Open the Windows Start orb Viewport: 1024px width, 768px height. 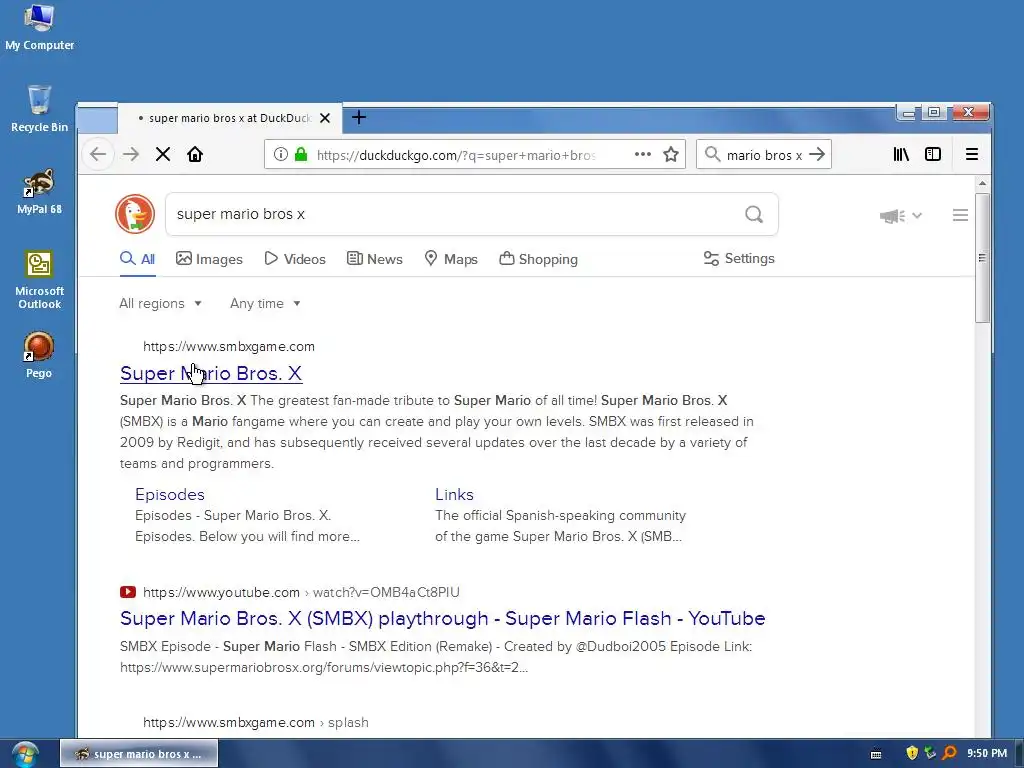[25, 754]
